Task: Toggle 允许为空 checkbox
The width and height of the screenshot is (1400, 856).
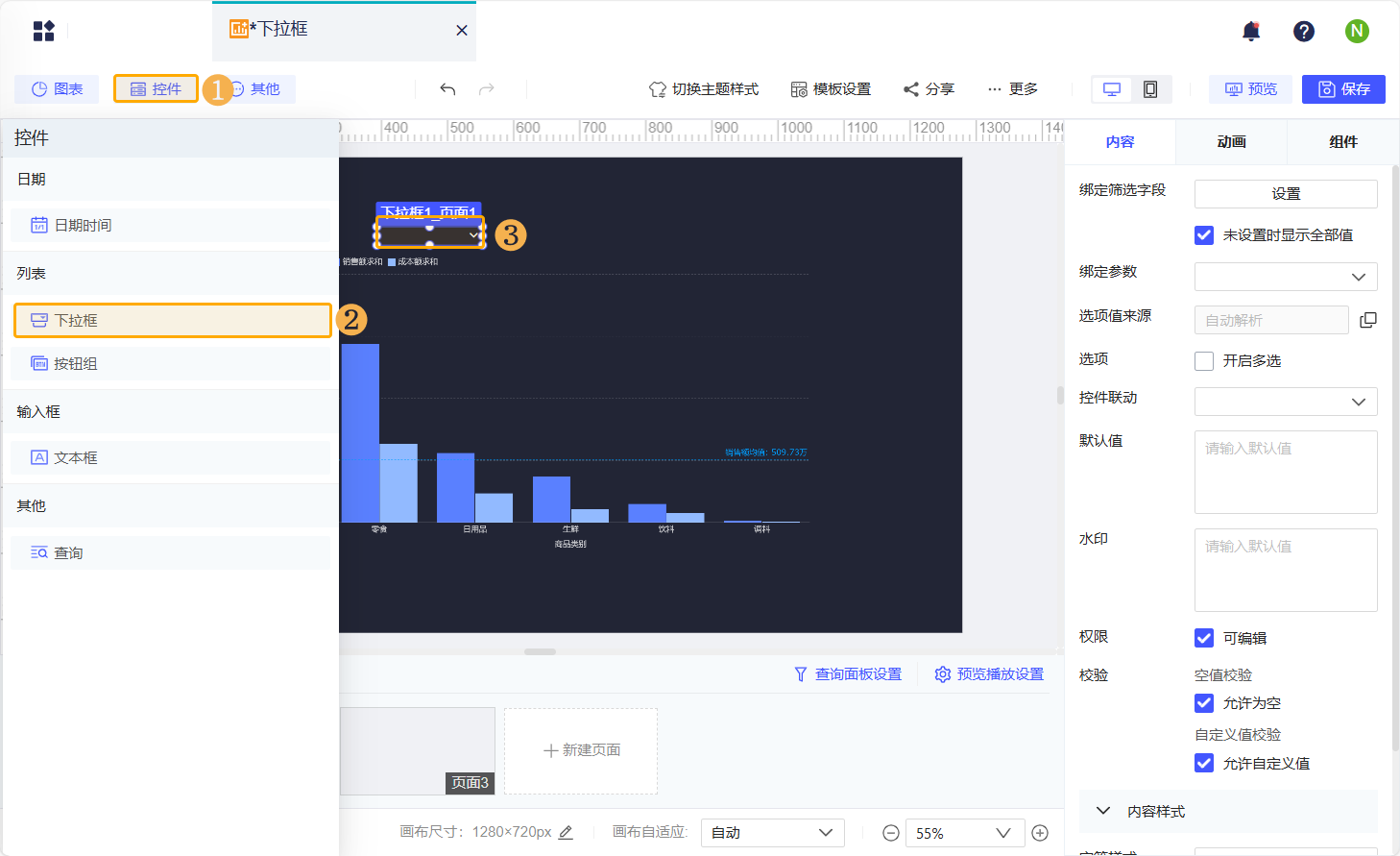Action: click(1204, 703)
